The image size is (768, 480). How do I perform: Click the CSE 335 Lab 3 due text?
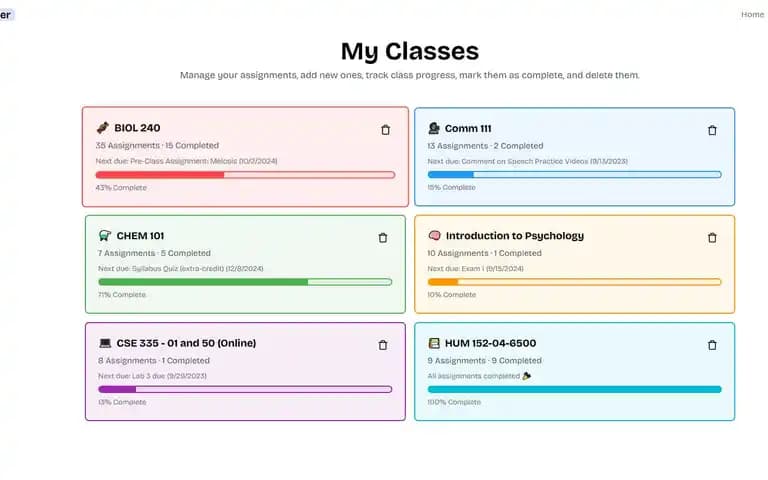click(x=152, y=376)
